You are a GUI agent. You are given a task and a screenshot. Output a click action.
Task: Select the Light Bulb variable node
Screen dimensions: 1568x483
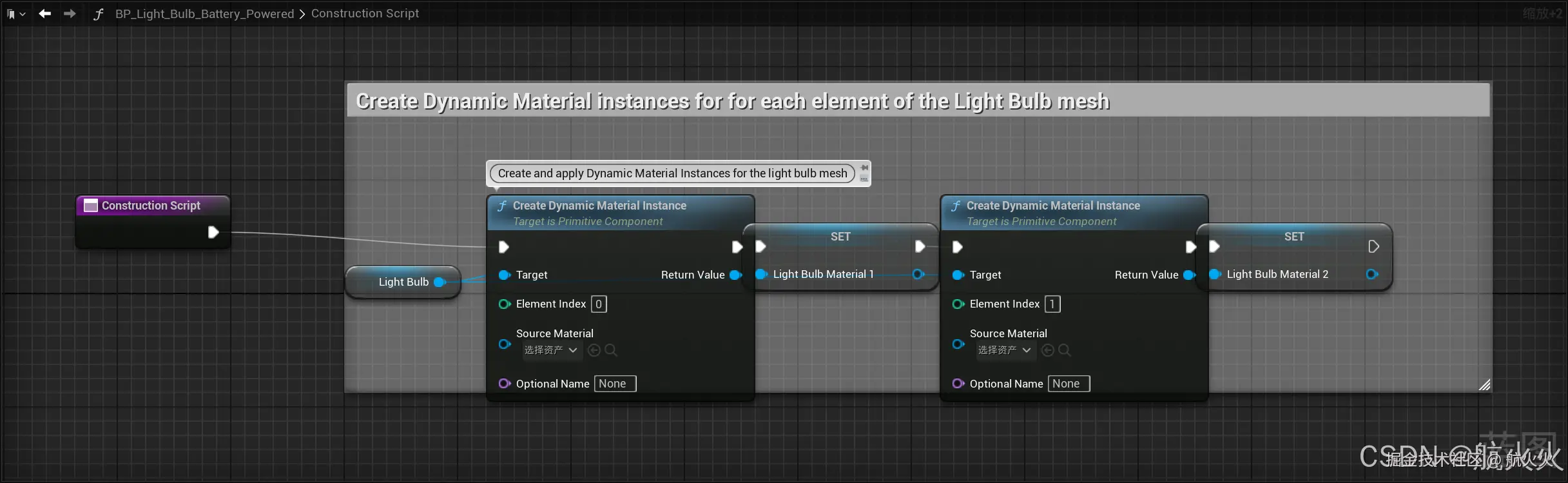tap(403, 282)
